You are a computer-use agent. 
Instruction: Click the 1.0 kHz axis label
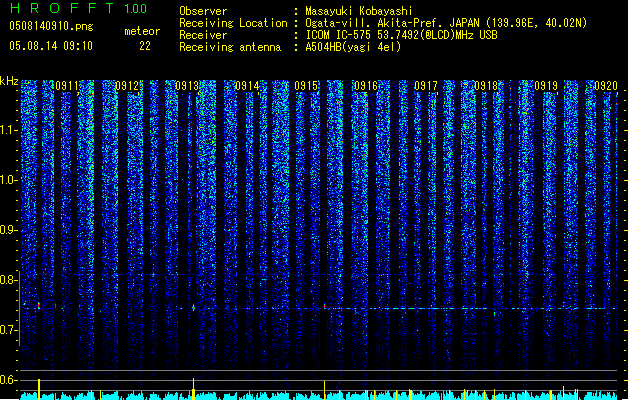coord(9,180)
